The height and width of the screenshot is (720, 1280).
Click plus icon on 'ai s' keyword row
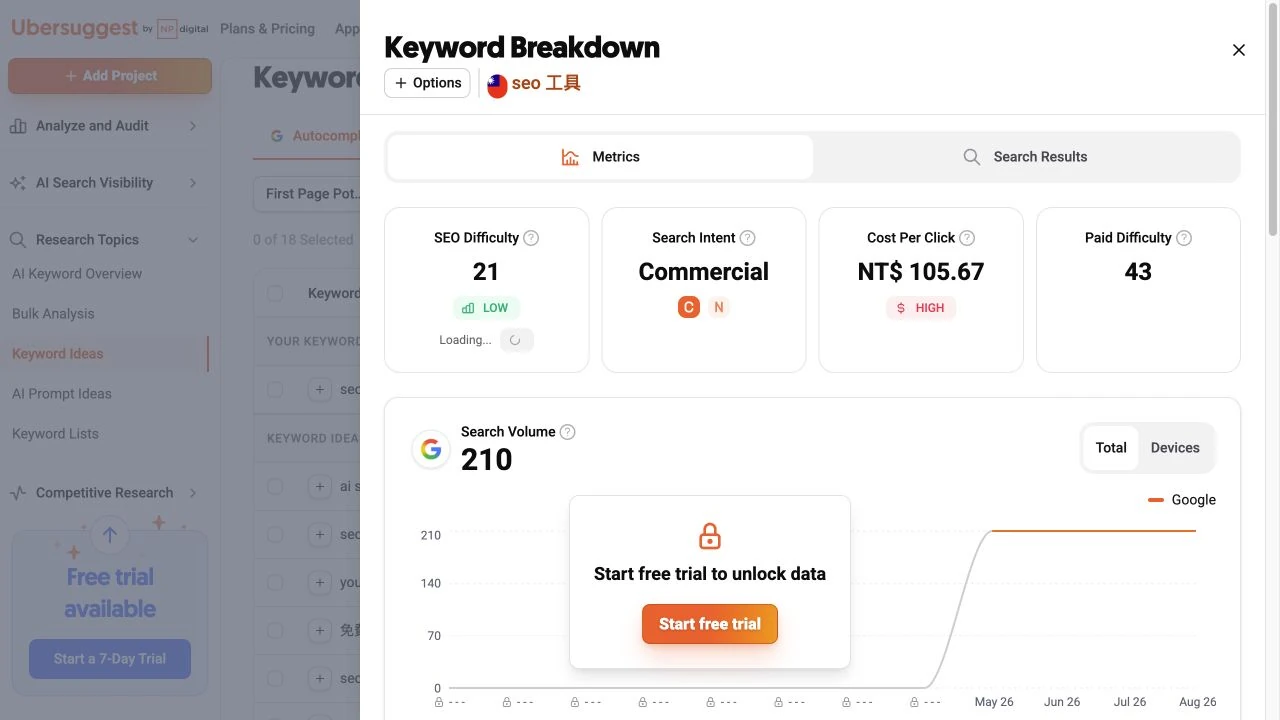coord(319,486)
